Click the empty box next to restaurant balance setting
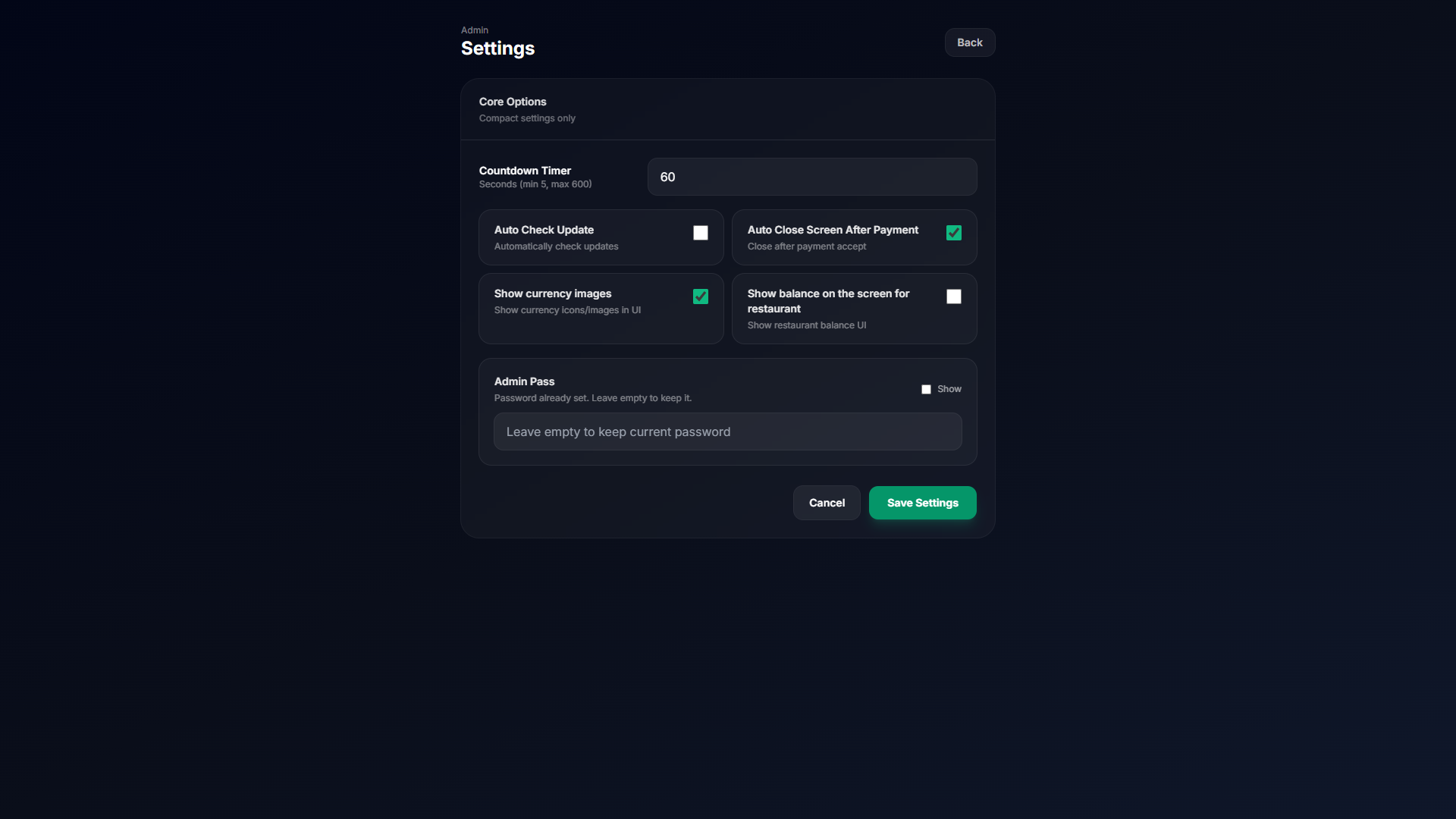1456x819 pixels. pos(953,297)
